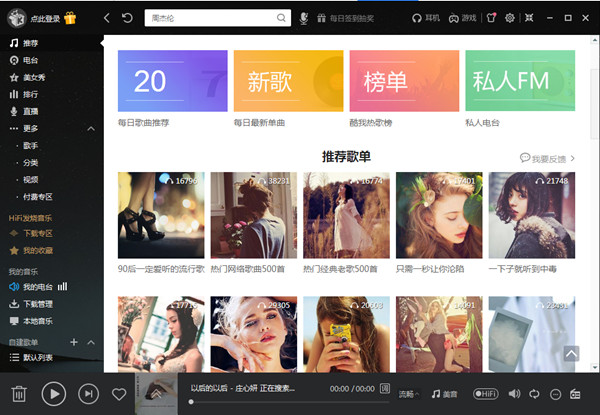Skip to the next song

[89, 394]
